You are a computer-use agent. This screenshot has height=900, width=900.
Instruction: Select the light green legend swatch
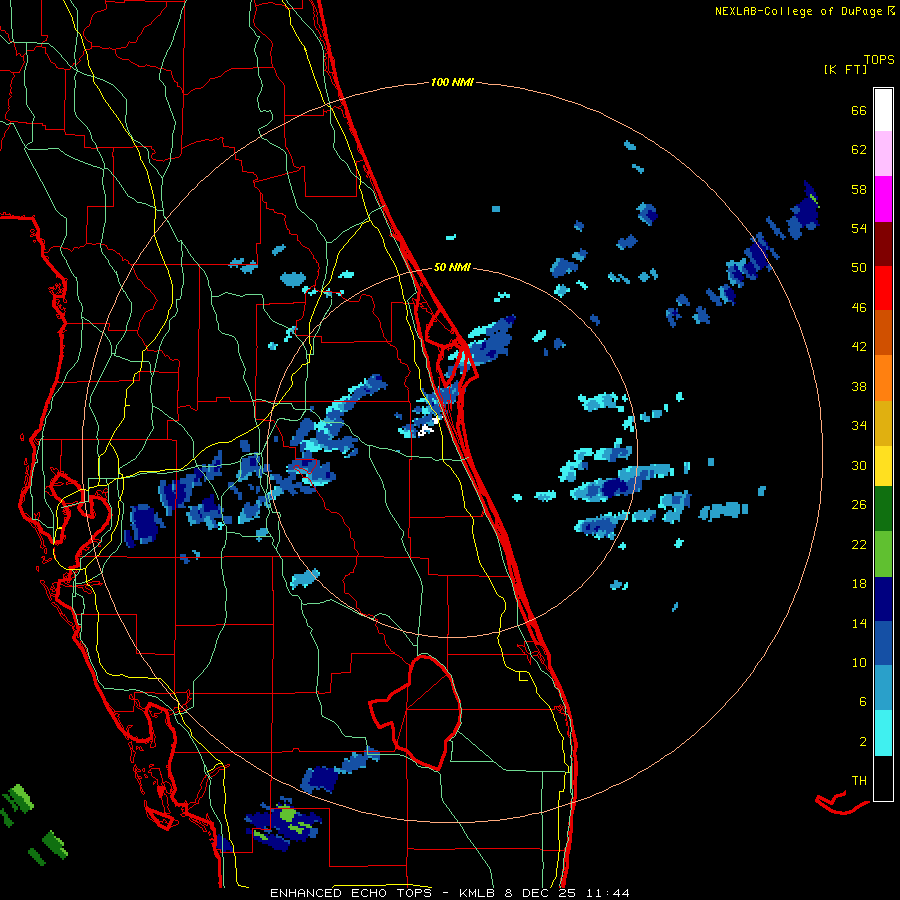pyautogui.click(x=883, y=553)
